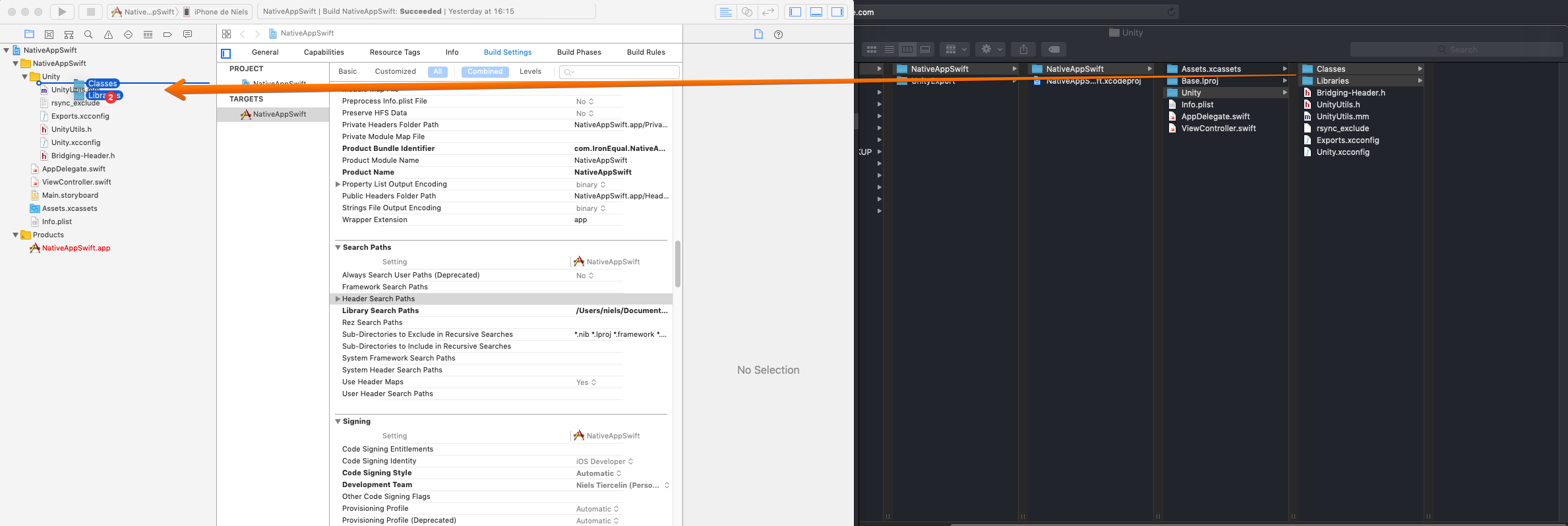Open the Build Rules tab
The image size is (1568, 526).
(646, 53)
